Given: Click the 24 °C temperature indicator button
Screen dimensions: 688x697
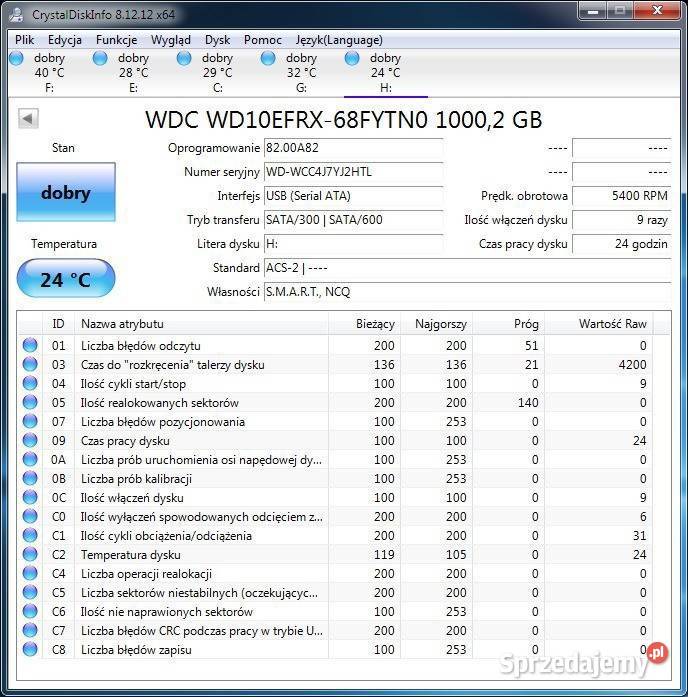Looking at the screenshot, I should tap(66, 279).
